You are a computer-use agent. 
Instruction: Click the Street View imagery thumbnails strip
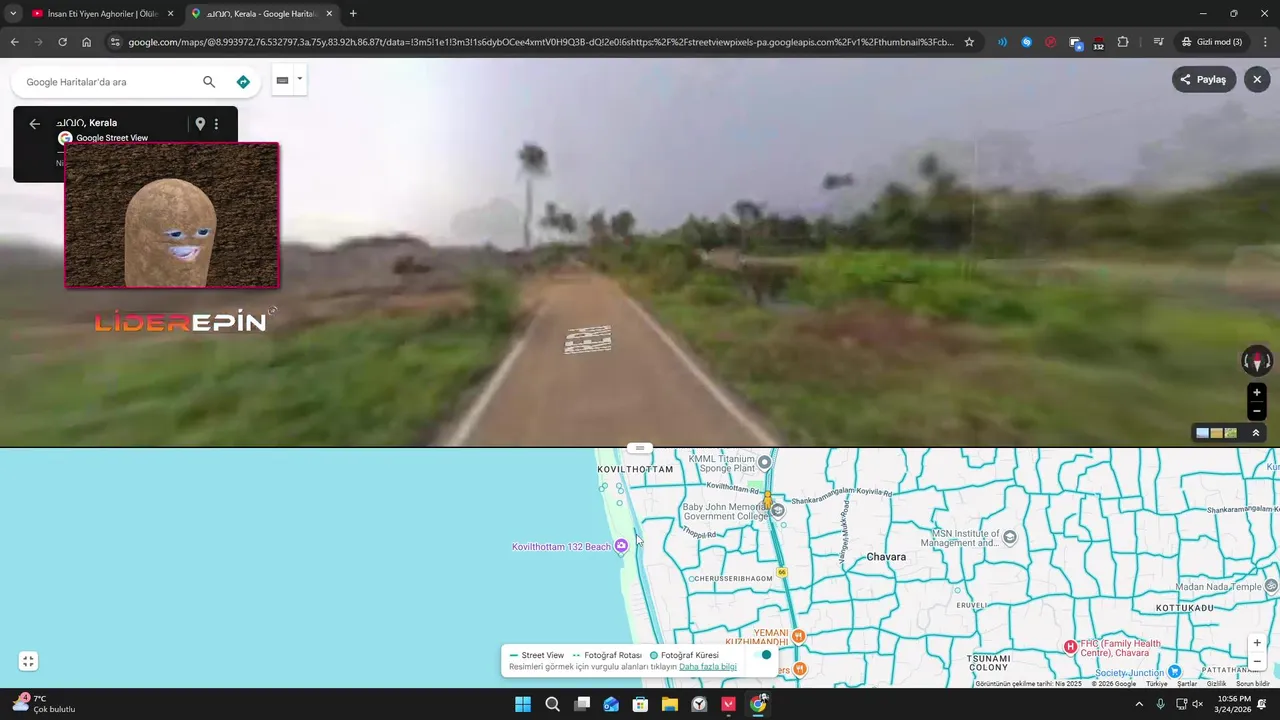pyautogui.click(x=1217, y=433)
